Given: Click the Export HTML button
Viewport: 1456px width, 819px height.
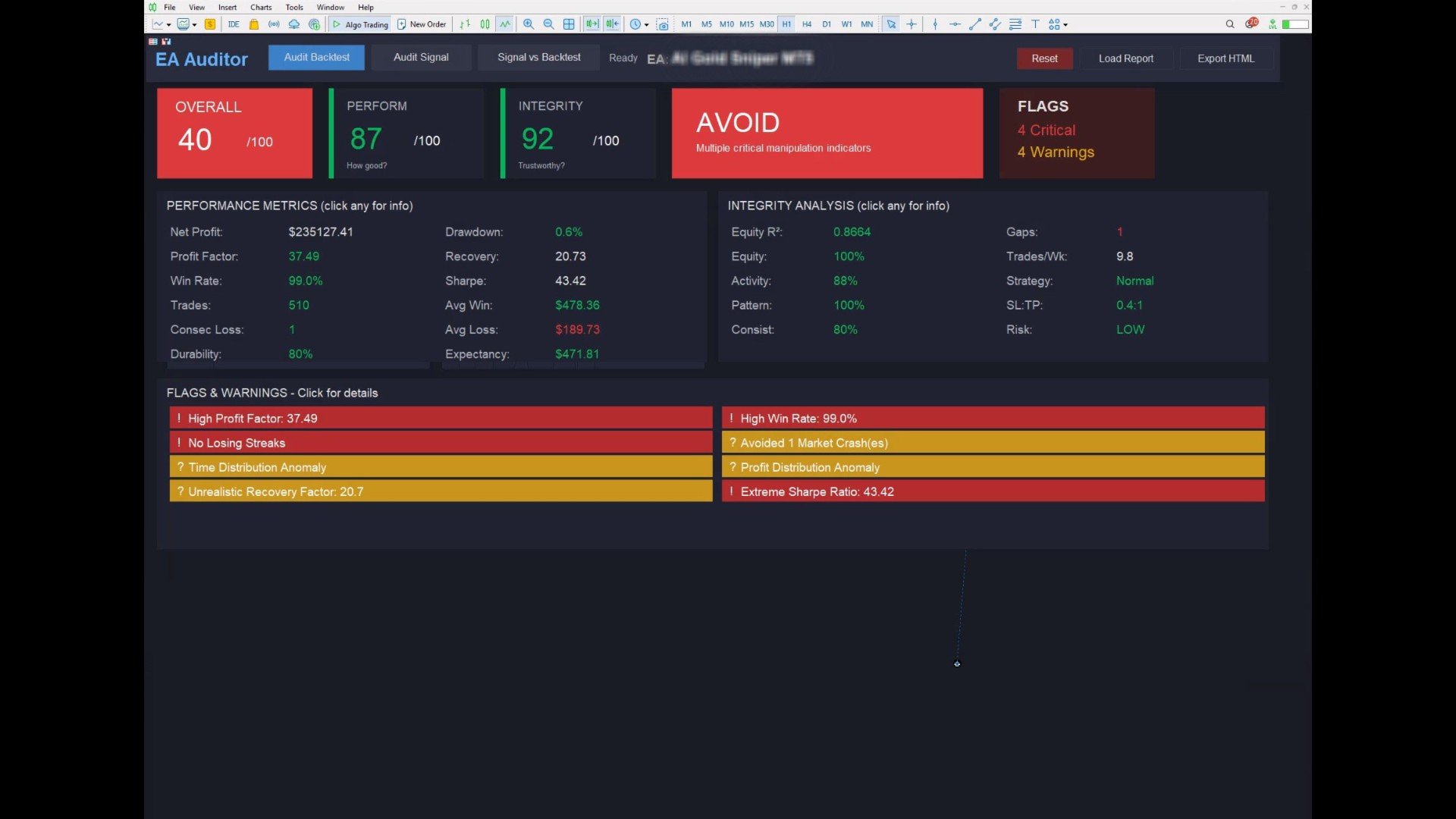Looking at the screenshot, I should (1225, 58).
